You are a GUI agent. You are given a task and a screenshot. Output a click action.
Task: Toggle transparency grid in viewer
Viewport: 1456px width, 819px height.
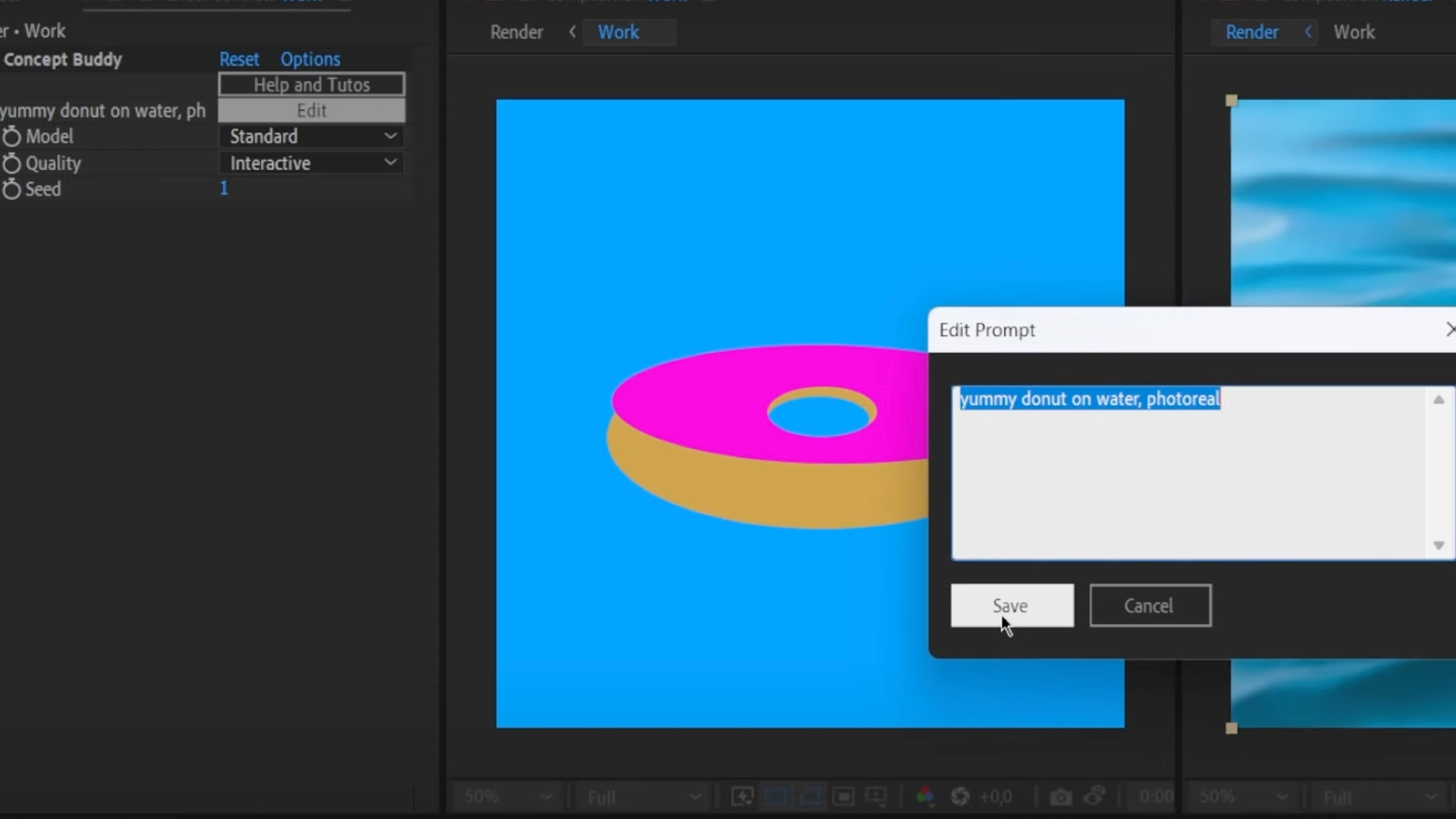tap(776, 797)
